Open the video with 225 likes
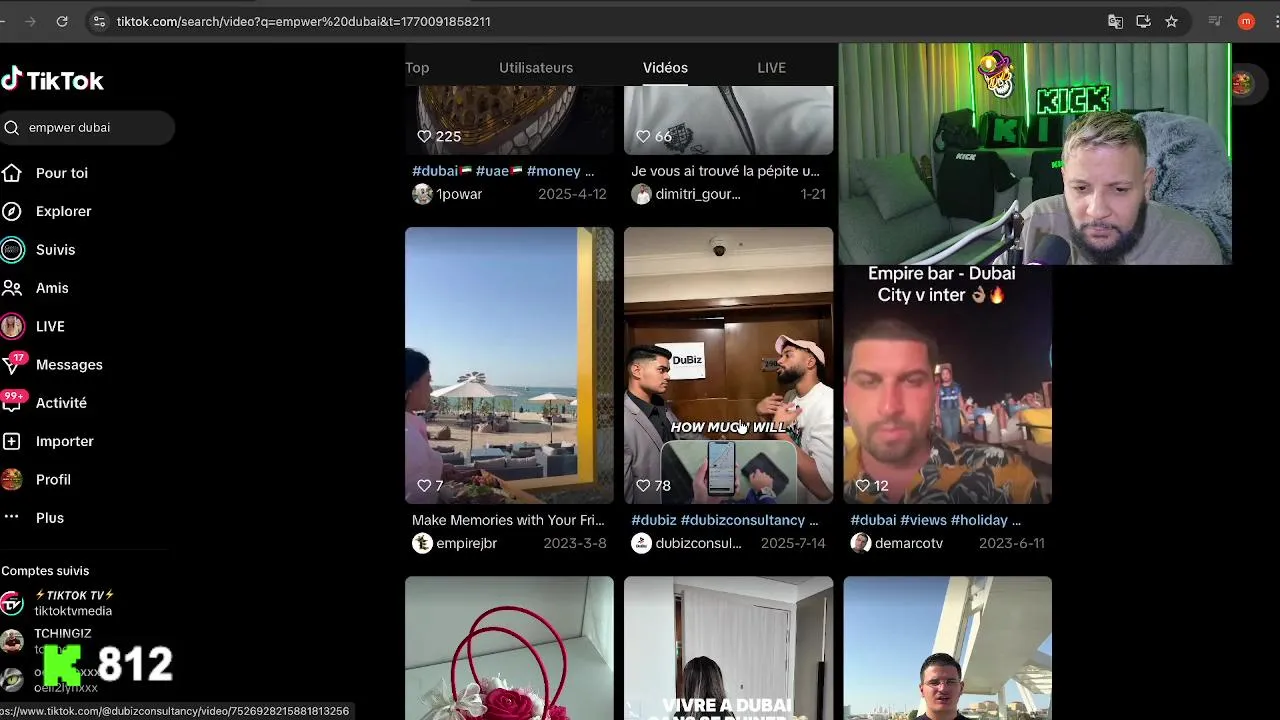Image resolution: width=1280 pixels, height=720 pixels. point(509,120)
